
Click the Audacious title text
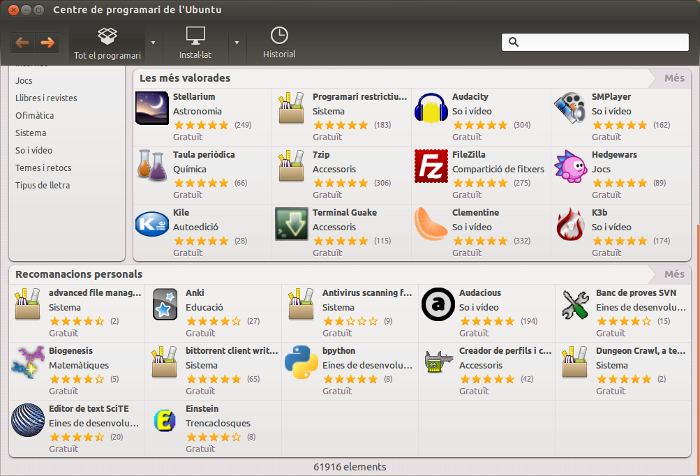tap(480, 293)
